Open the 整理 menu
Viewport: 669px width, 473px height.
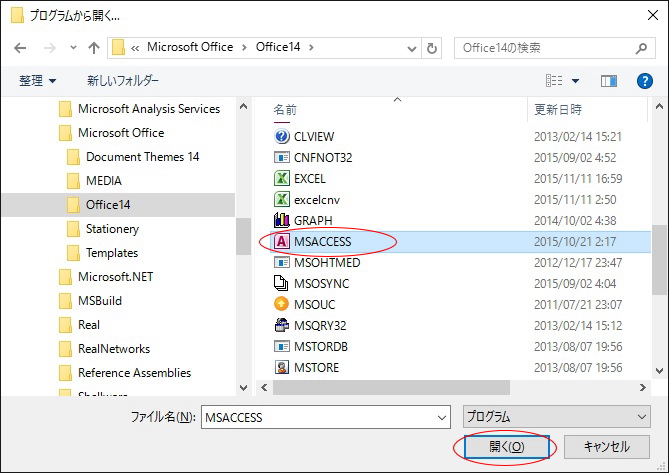tap(38, 81)
